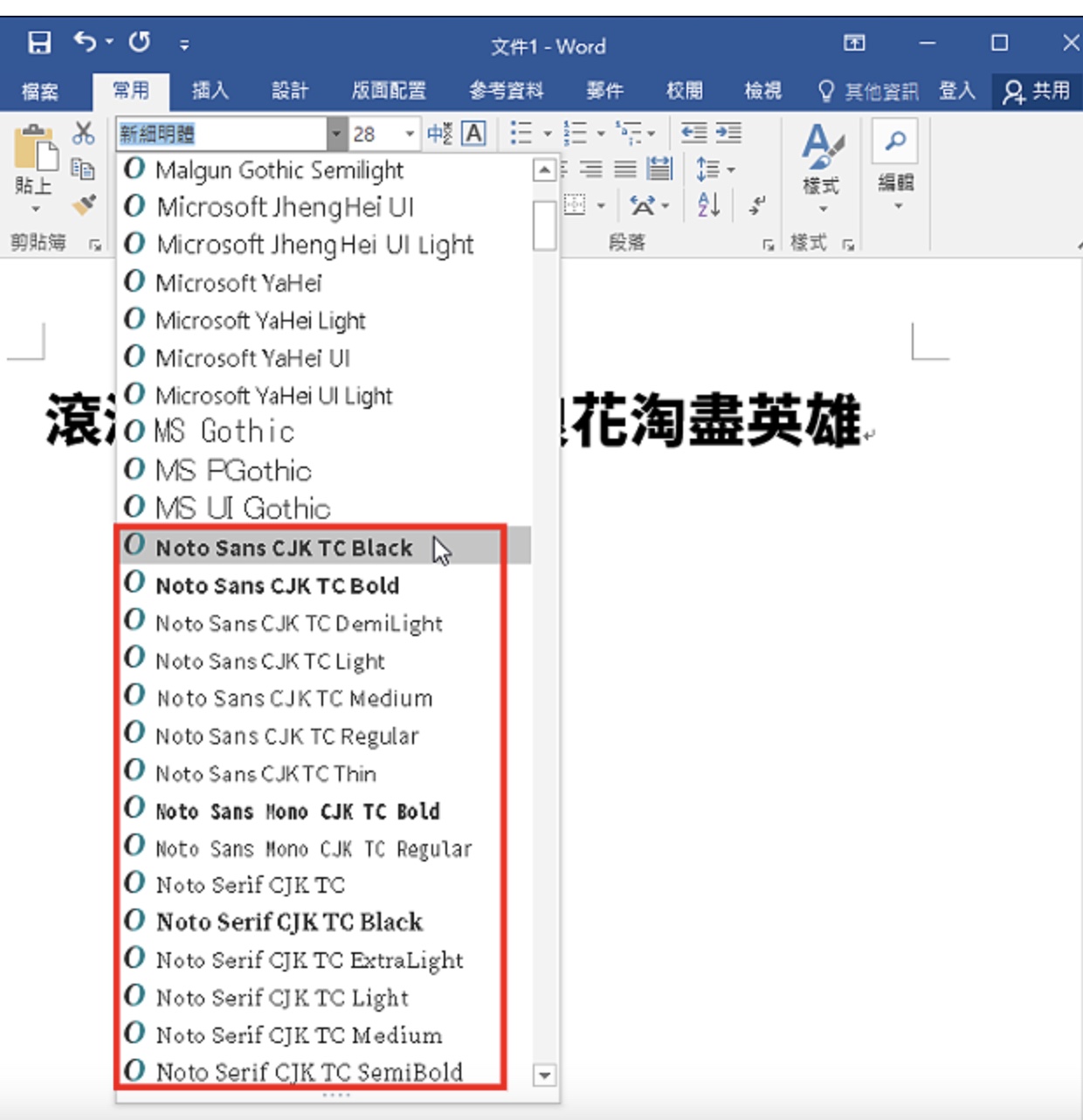Undo the last action
The height and width of the screenshot is (1120, 1083).
(x=85, y=41)
